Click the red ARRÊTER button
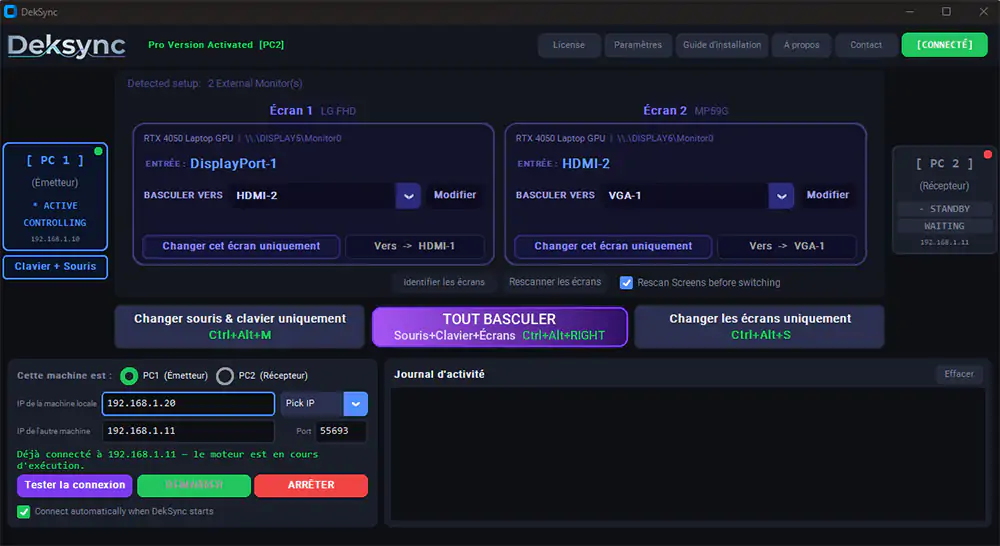 coord(311,485)
